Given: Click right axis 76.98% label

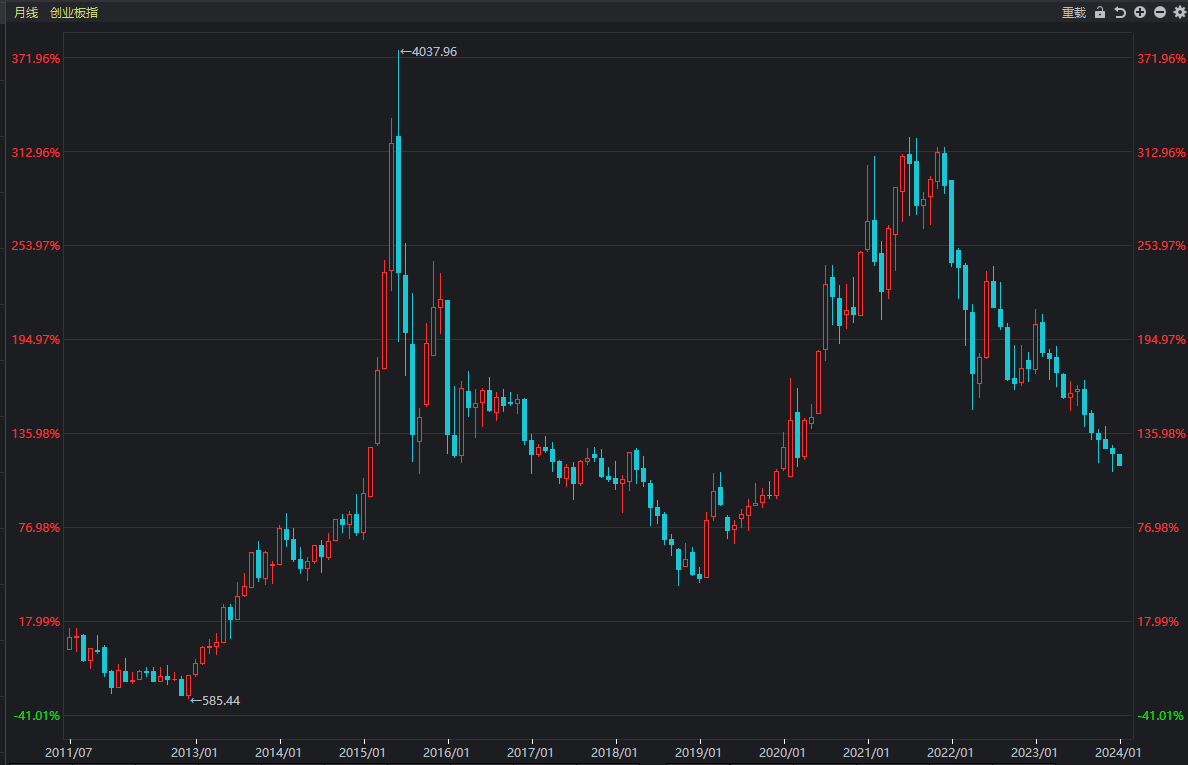Looking at the screenshot, I should point(1158,527).
